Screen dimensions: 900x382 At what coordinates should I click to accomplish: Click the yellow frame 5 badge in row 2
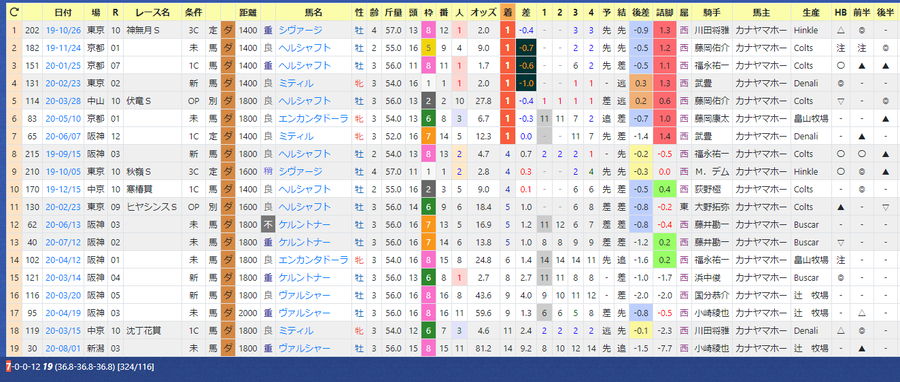click(x=429, y=48)
